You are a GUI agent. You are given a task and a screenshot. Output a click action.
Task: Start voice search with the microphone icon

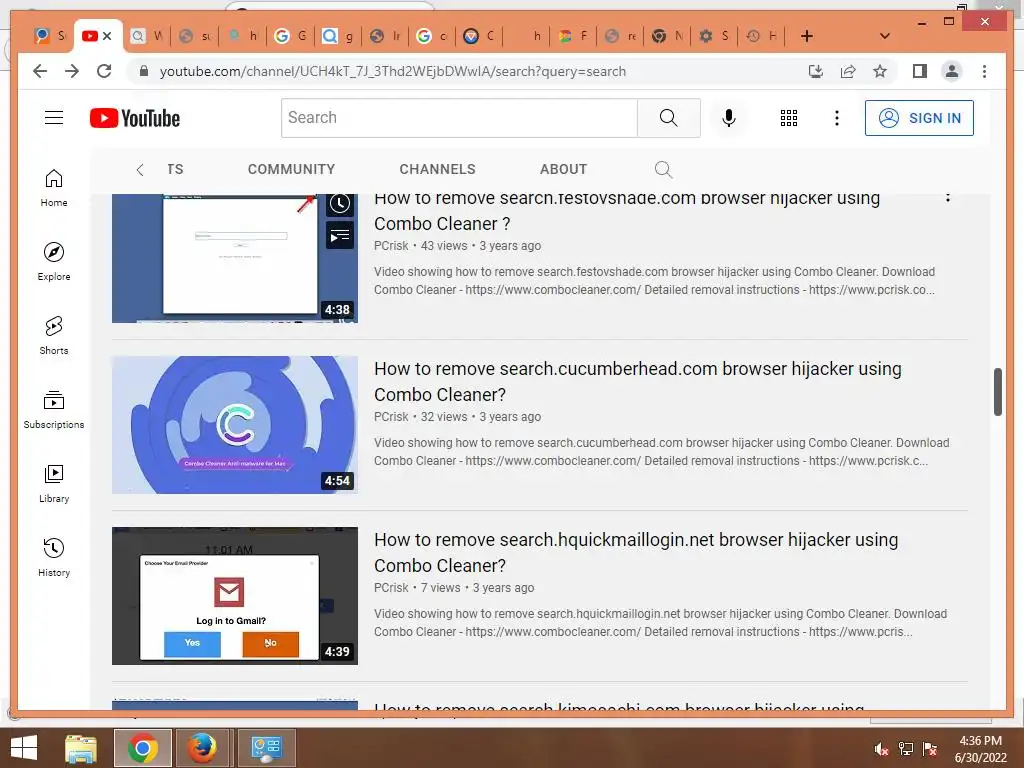(x=729, y=118)
